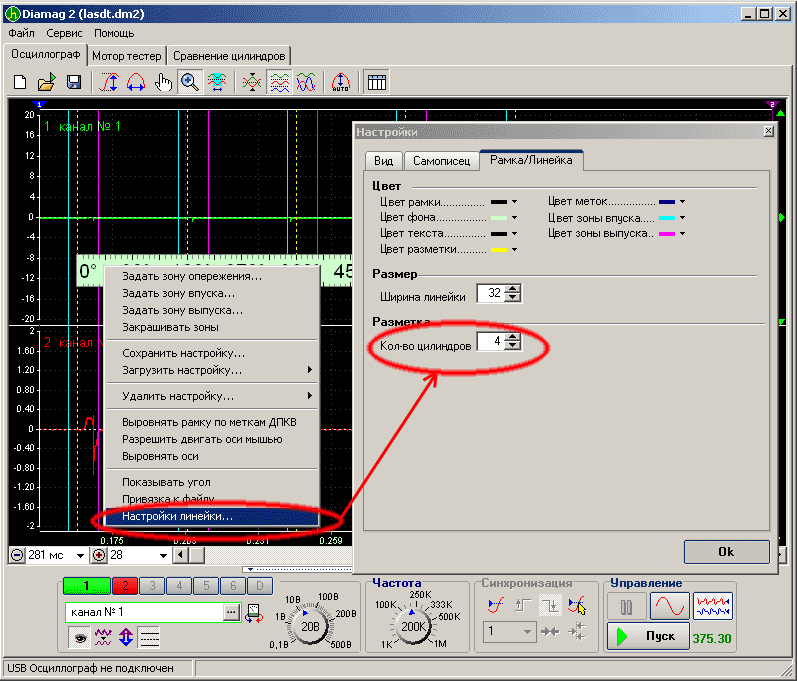Image resolution: width=797 pixels, height=681 pixels.
Task: Open the 28 value dropdown
Action: (163, 556)
